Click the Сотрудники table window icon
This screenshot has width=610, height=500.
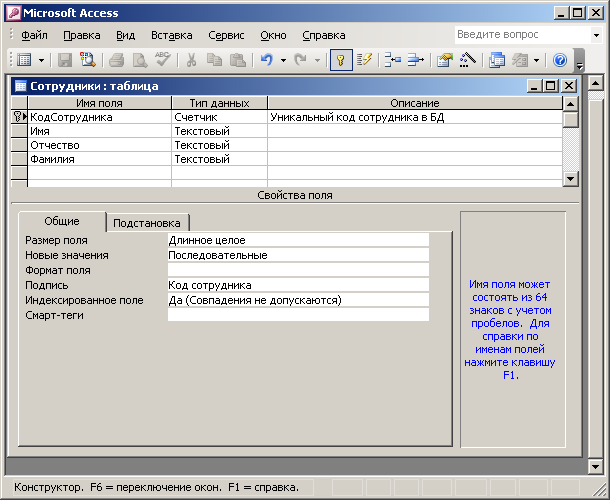click(21, 86)
